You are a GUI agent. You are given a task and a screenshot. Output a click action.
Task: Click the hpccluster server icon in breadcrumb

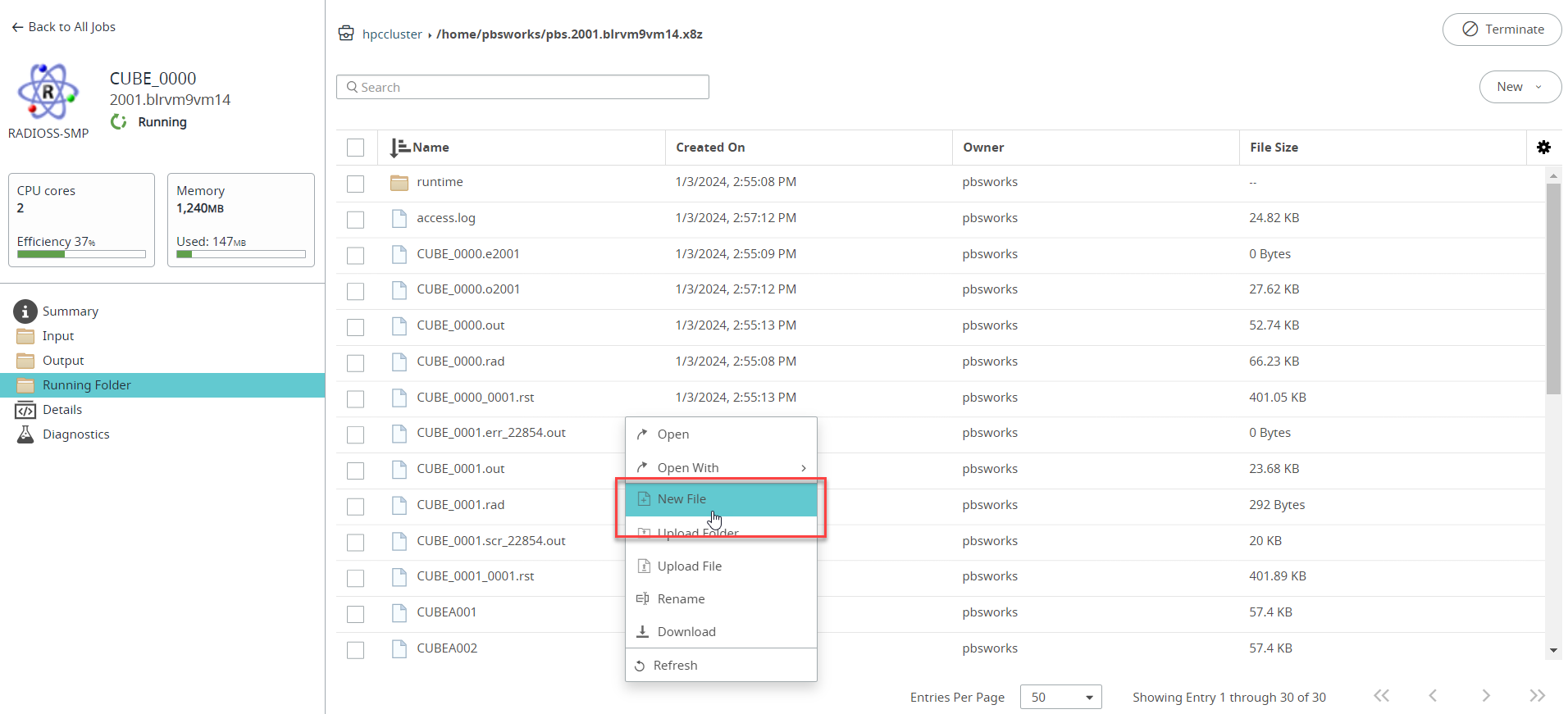pyautogui.click(x=346, y=34)
